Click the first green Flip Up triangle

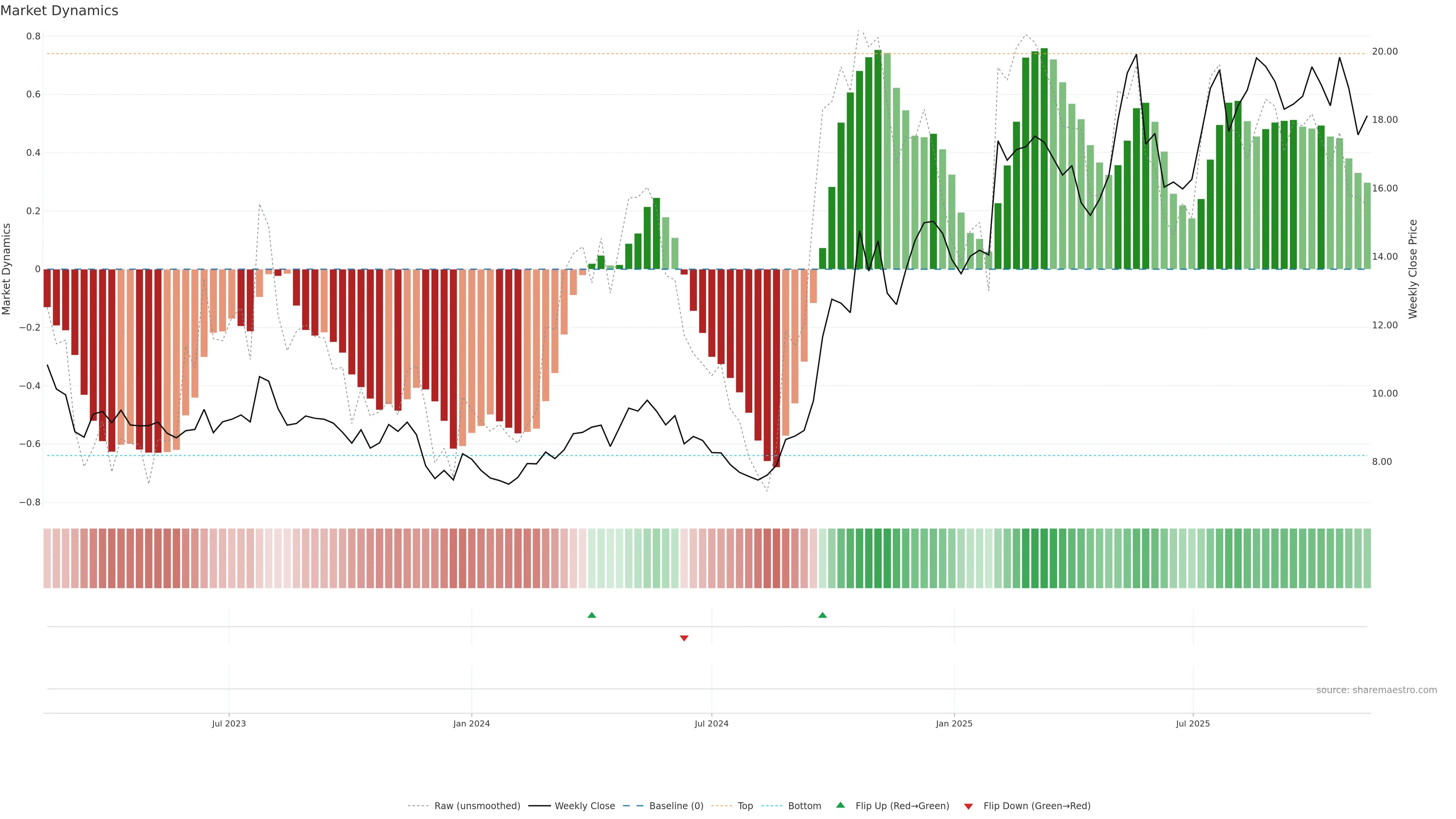coord(592,615)
